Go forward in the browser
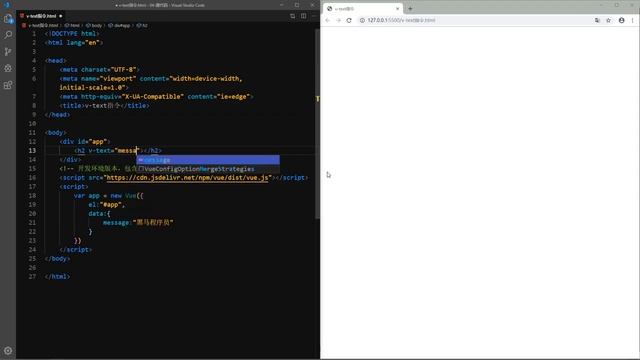The width and height of the screenshot is (640, 360). (x=338, y=20)
